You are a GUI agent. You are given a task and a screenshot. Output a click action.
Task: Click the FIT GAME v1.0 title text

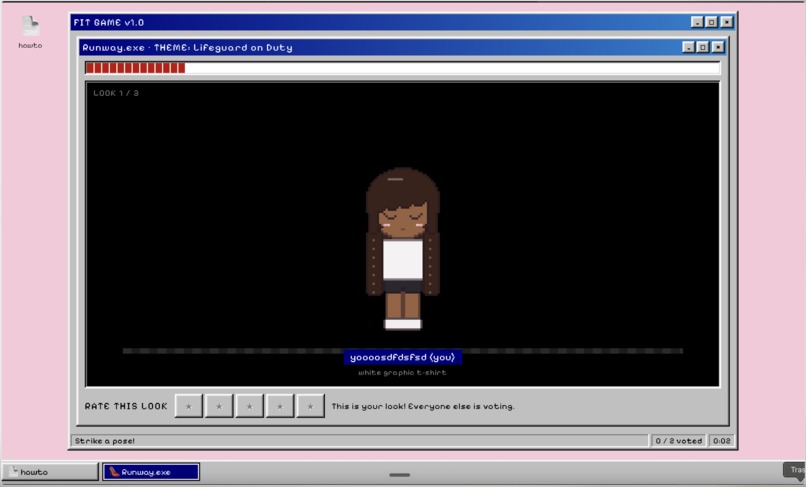click(109, 23)
